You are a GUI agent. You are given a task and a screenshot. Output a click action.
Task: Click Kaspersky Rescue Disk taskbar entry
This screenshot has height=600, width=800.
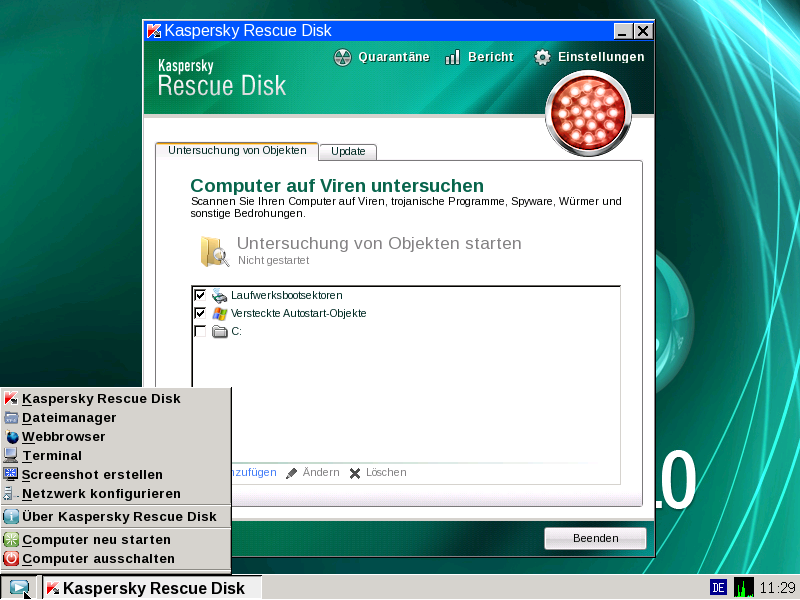pos(152,587)
